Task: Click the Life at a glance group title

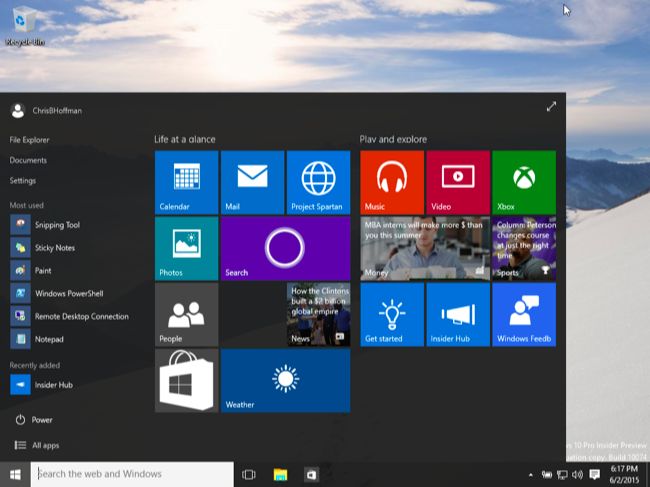Action: coord(185,139)
